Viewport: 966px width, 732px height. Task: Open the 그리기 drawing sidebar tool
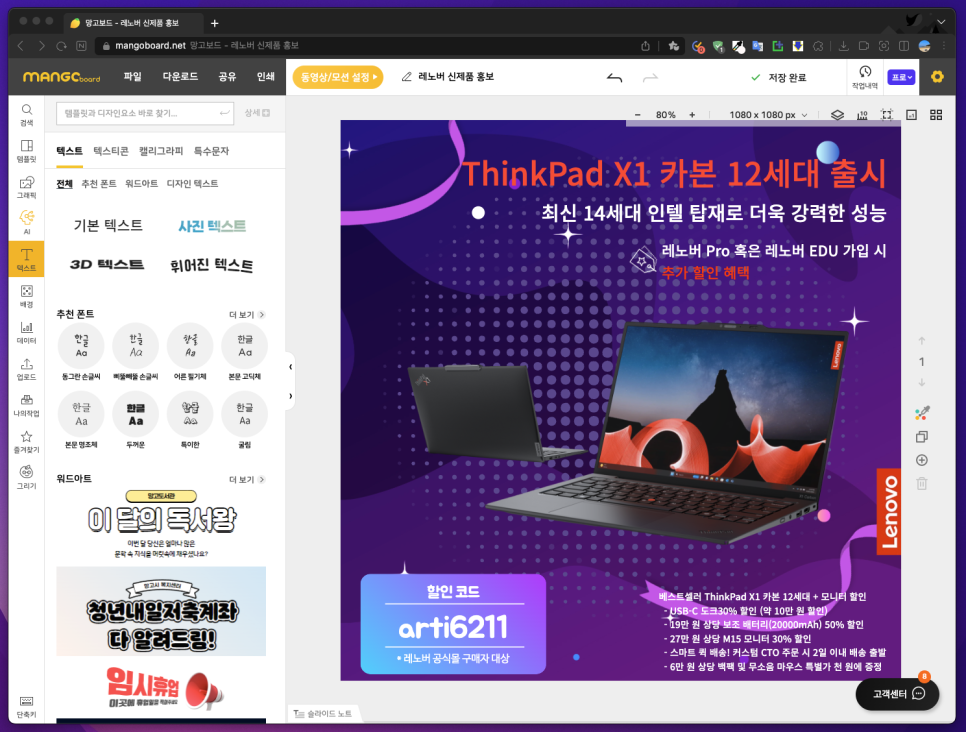tap(26, 477)
